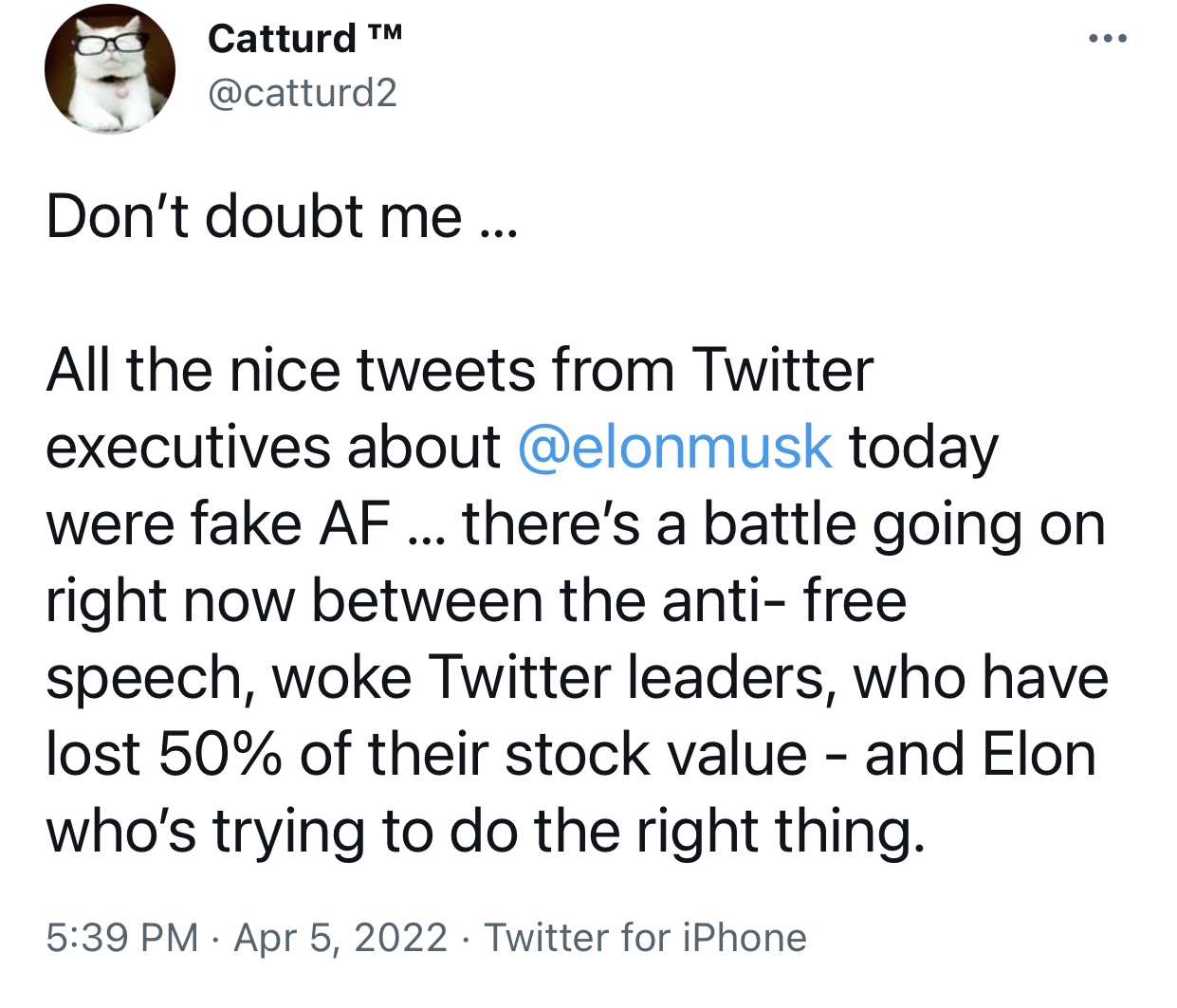Open the Twitter for iPhone source label

(646, 937)
